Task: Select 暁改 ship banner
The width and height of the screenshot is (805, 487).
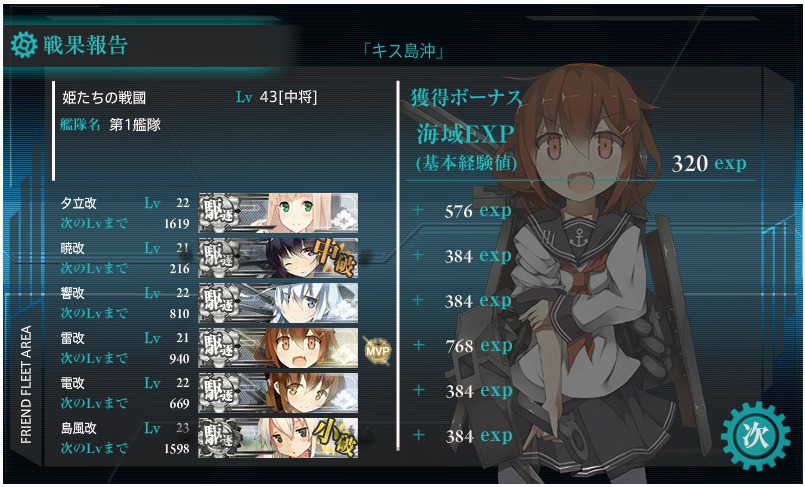Action: pos(278,258)
